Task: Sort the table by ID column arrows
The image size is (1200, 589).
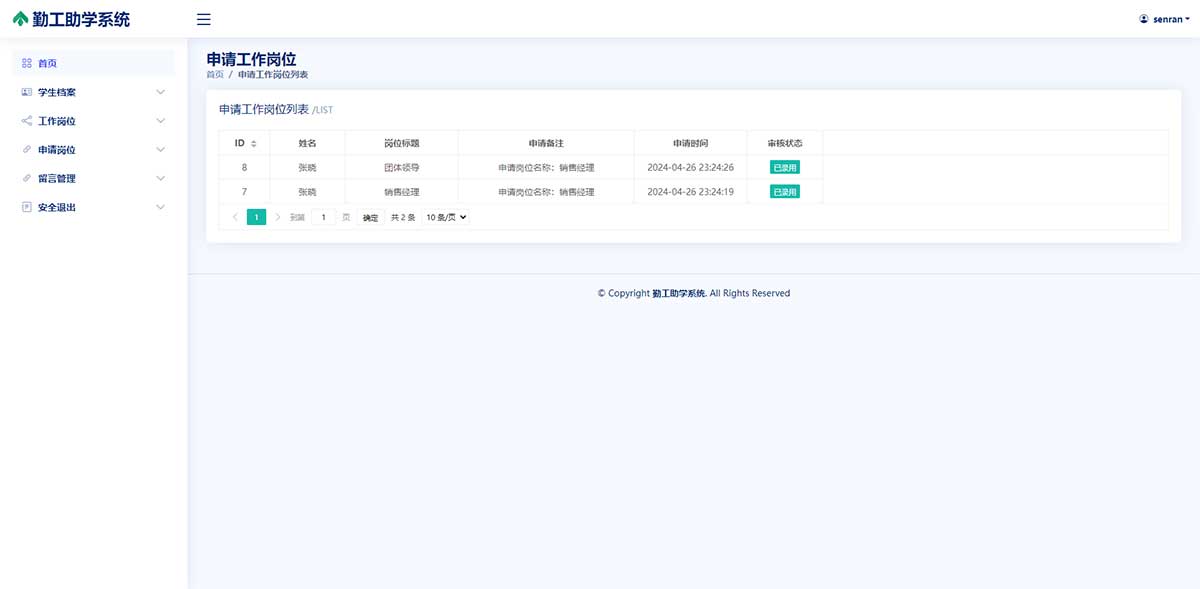Action: click(x=254, y=144)
